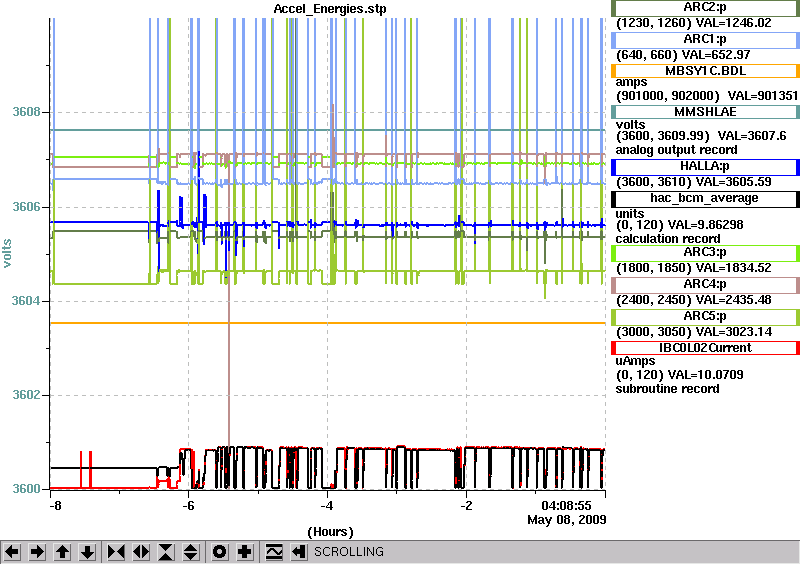Select the HALLA:p curve legend label
800x564 pixels.
pos(705,166)
